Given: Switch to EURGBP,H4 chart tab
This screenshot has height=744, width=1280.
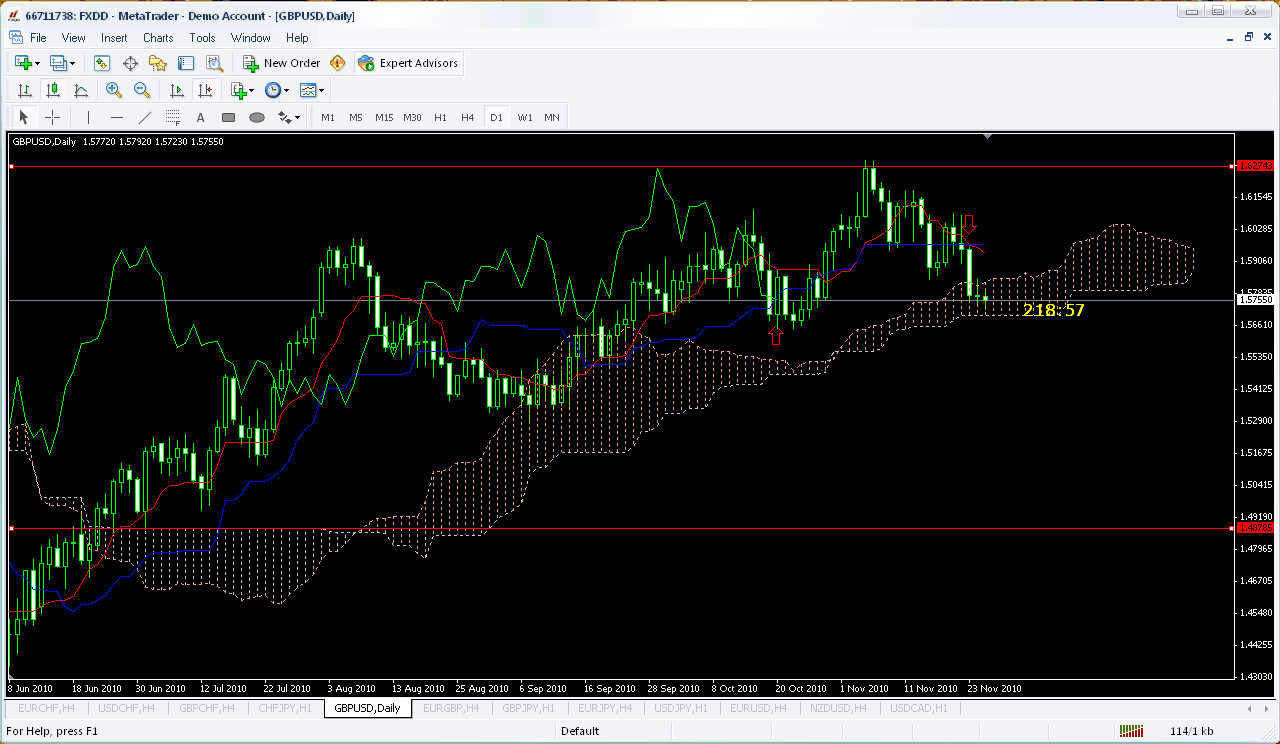Looking at the screenshot, I should 453,708.
